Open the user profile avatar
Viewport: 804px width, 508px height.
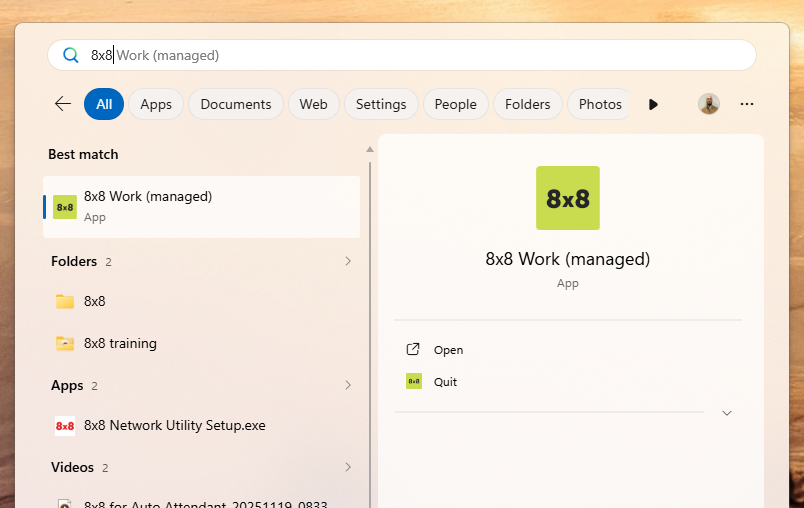(709, 104)
